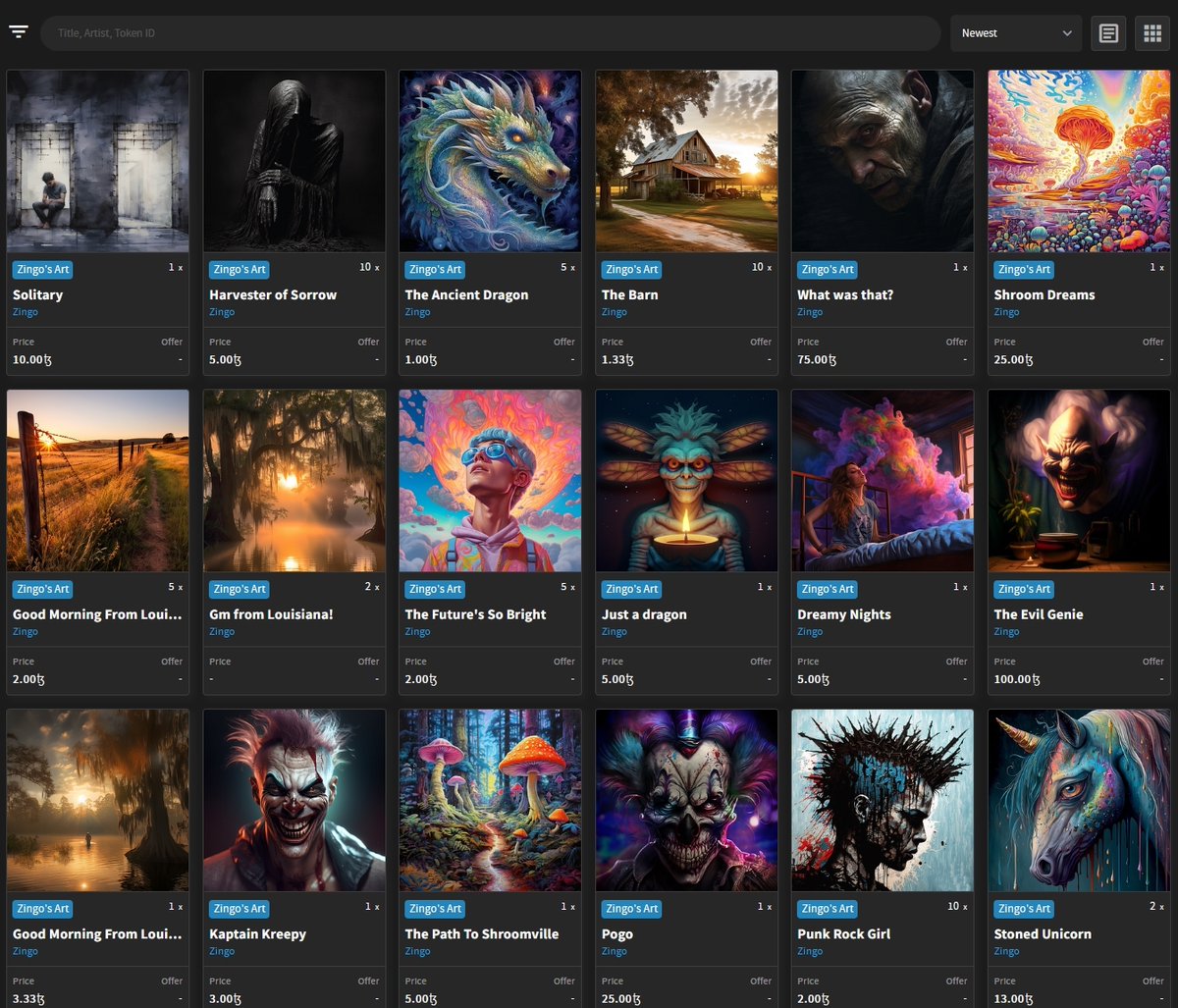1178x1008 pixels.
Task: Click Zingo's Art tag on Shroom Dreams card
Action: pyautogui.click(x=1025, y=269)
